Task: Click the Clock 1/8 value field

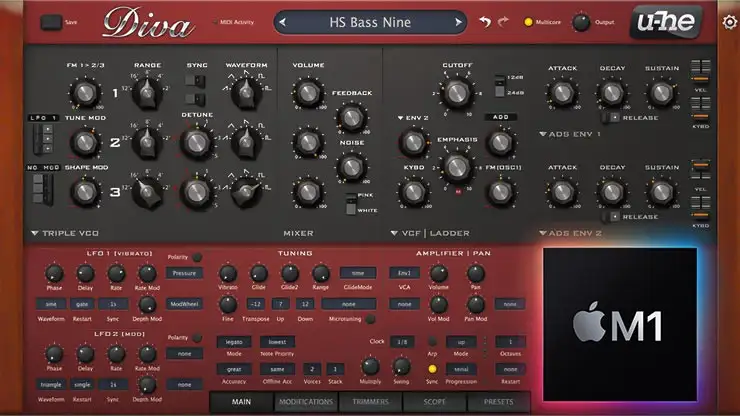Action: (402, 342)
